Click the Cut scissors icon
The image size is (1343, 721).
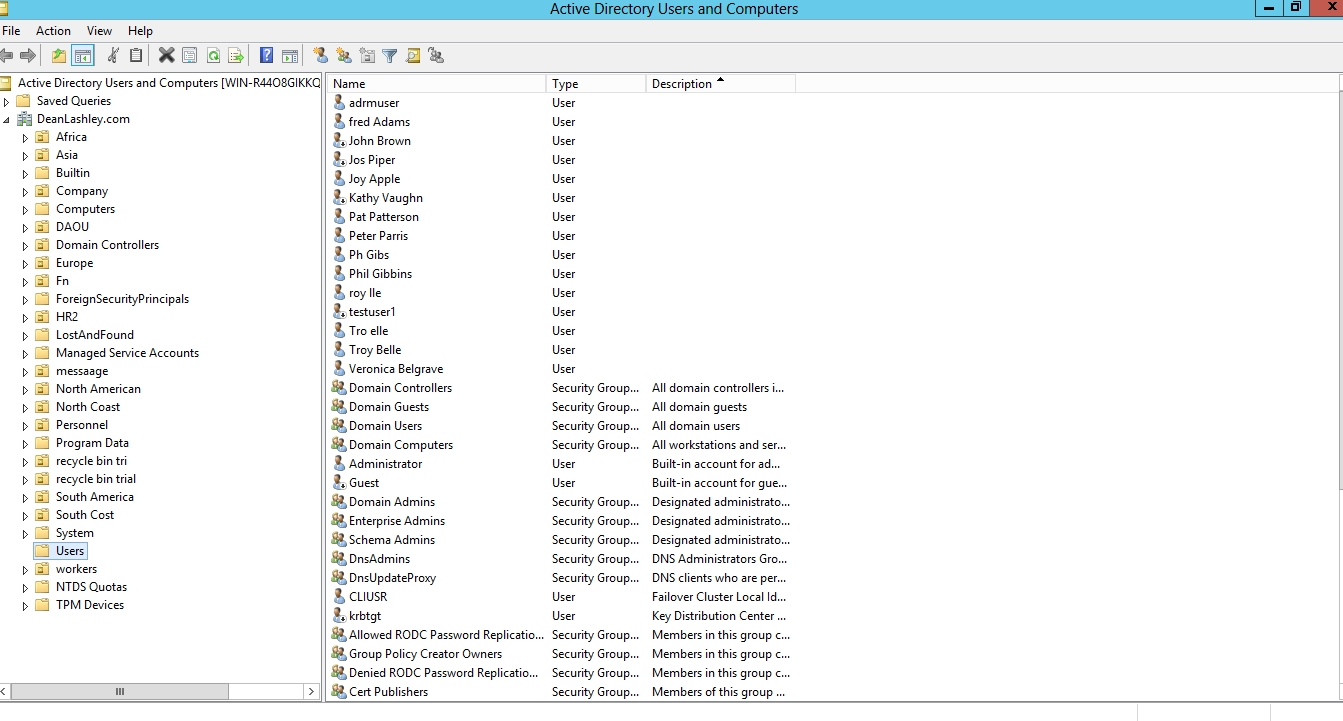(113, 56)
